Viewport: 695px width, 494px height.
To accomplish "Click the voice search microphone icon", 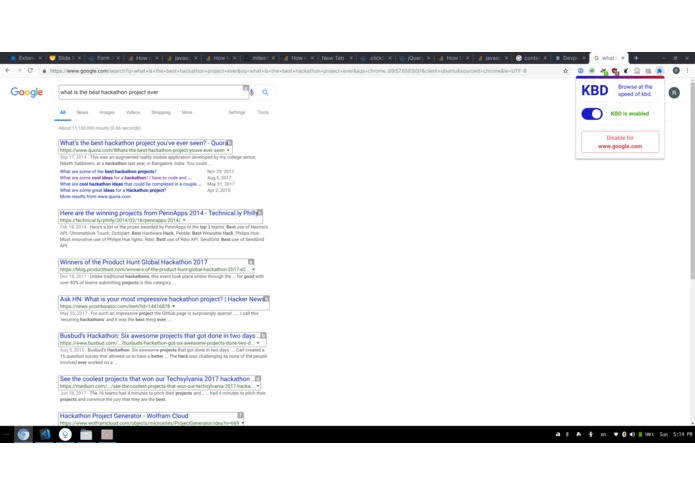I will click(x=252, y=92).
